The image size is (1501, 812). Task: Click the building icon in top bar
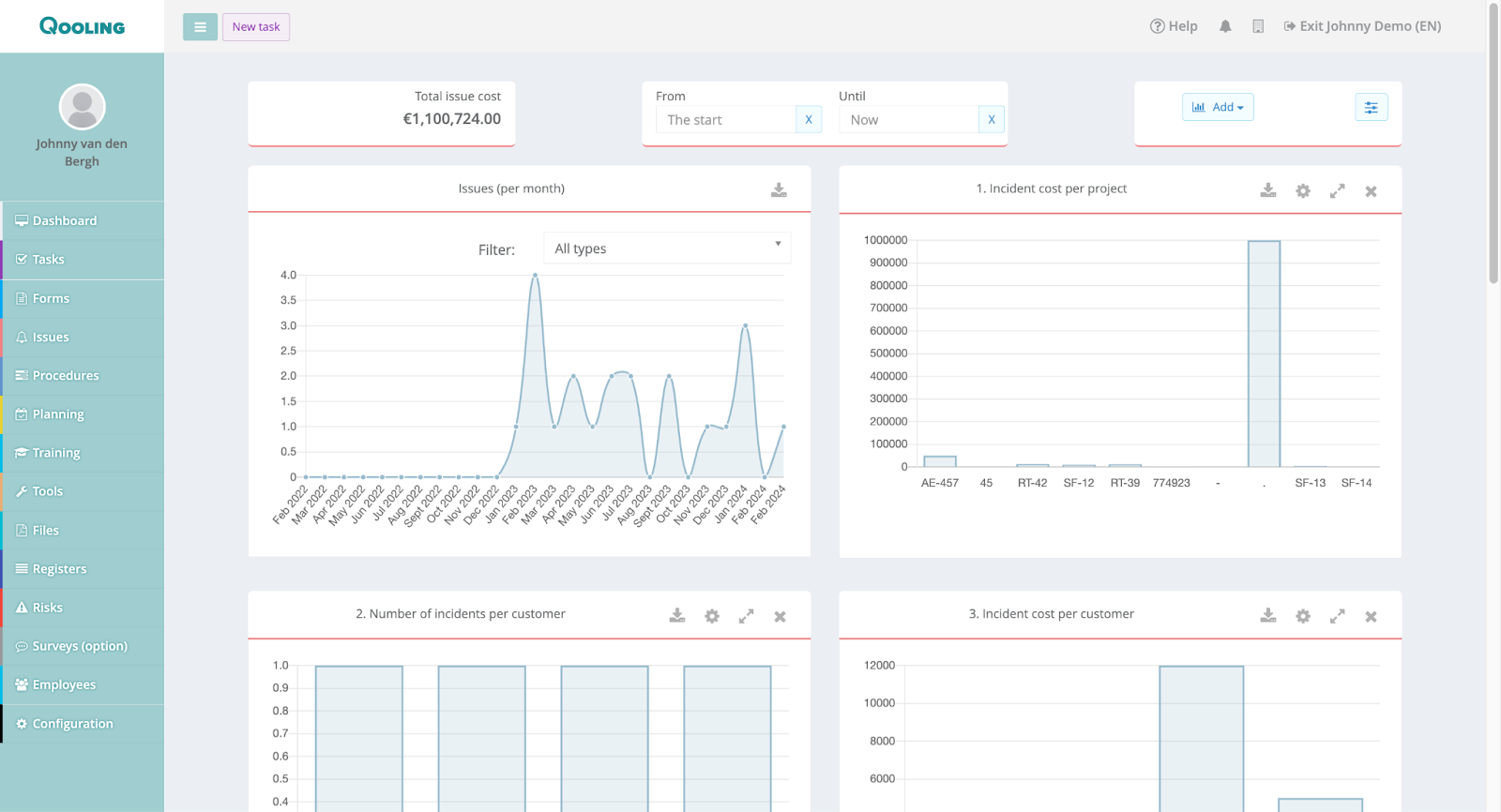tap(1258, 26)
